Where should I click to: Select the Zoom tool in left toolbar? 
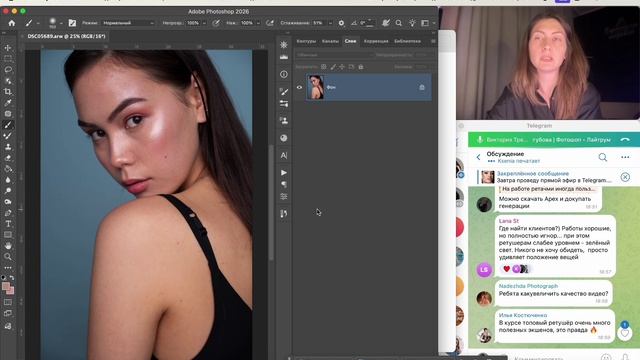pos(8,257)
